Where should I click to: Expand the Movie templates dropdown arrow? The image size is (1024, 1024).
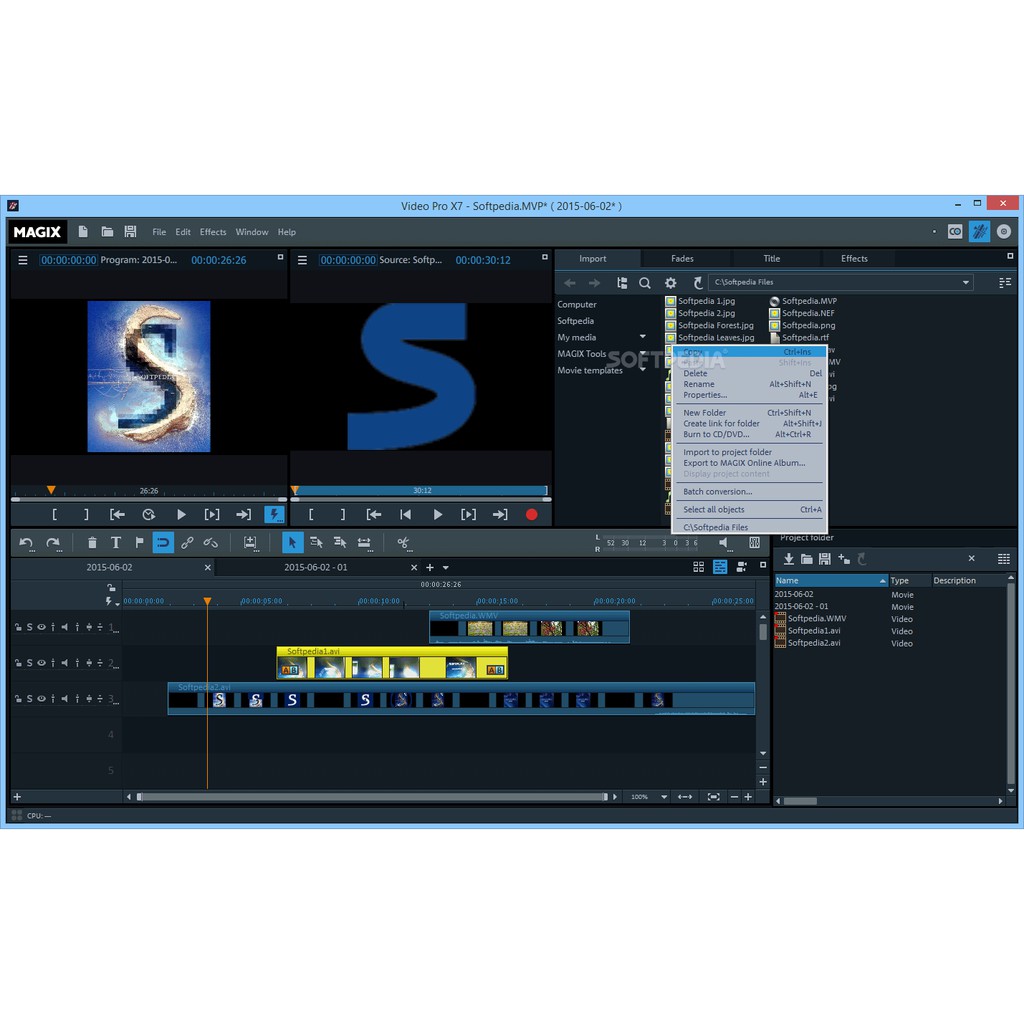pos(643,370)
